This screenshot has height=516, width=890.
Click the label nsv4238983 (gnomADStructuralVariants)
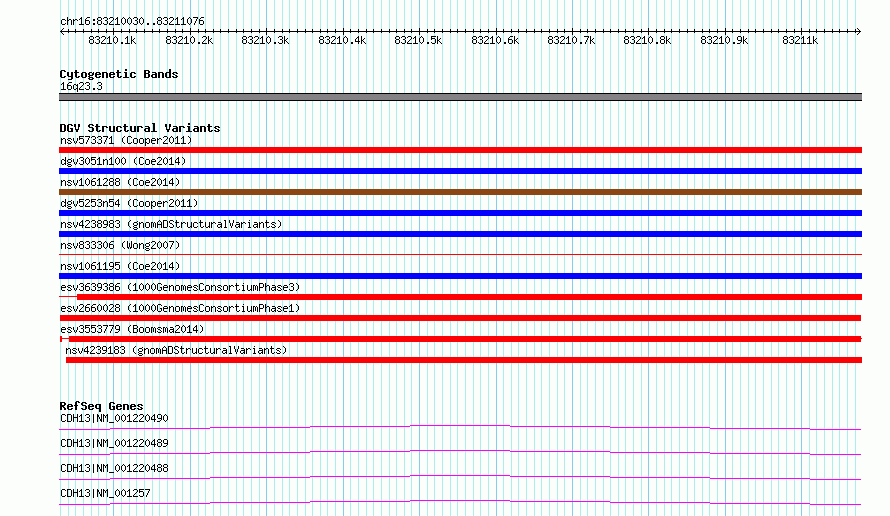(171, 224)
